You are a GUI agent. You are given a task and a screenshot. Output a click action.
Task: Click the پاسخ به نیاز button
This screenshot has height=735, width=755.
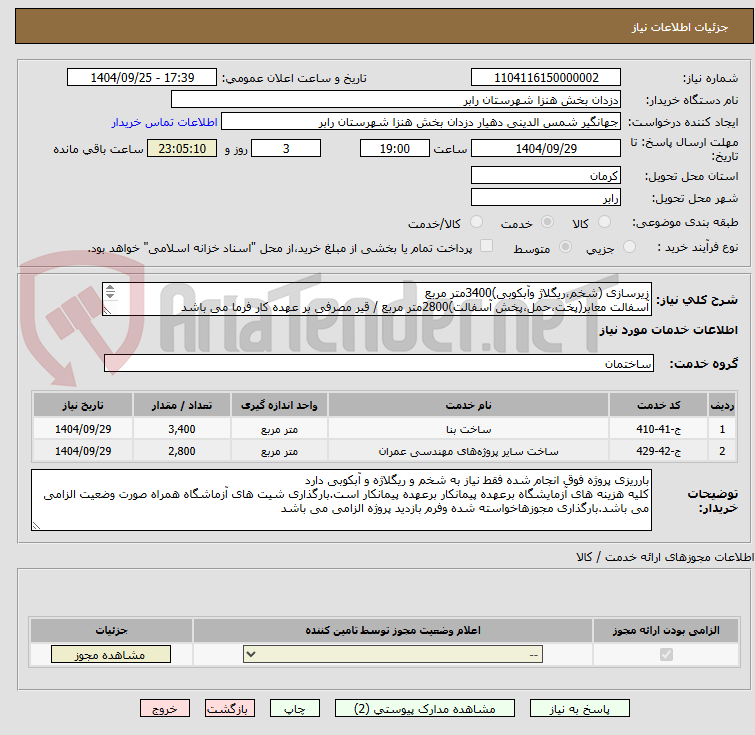(x=579, y=709)
